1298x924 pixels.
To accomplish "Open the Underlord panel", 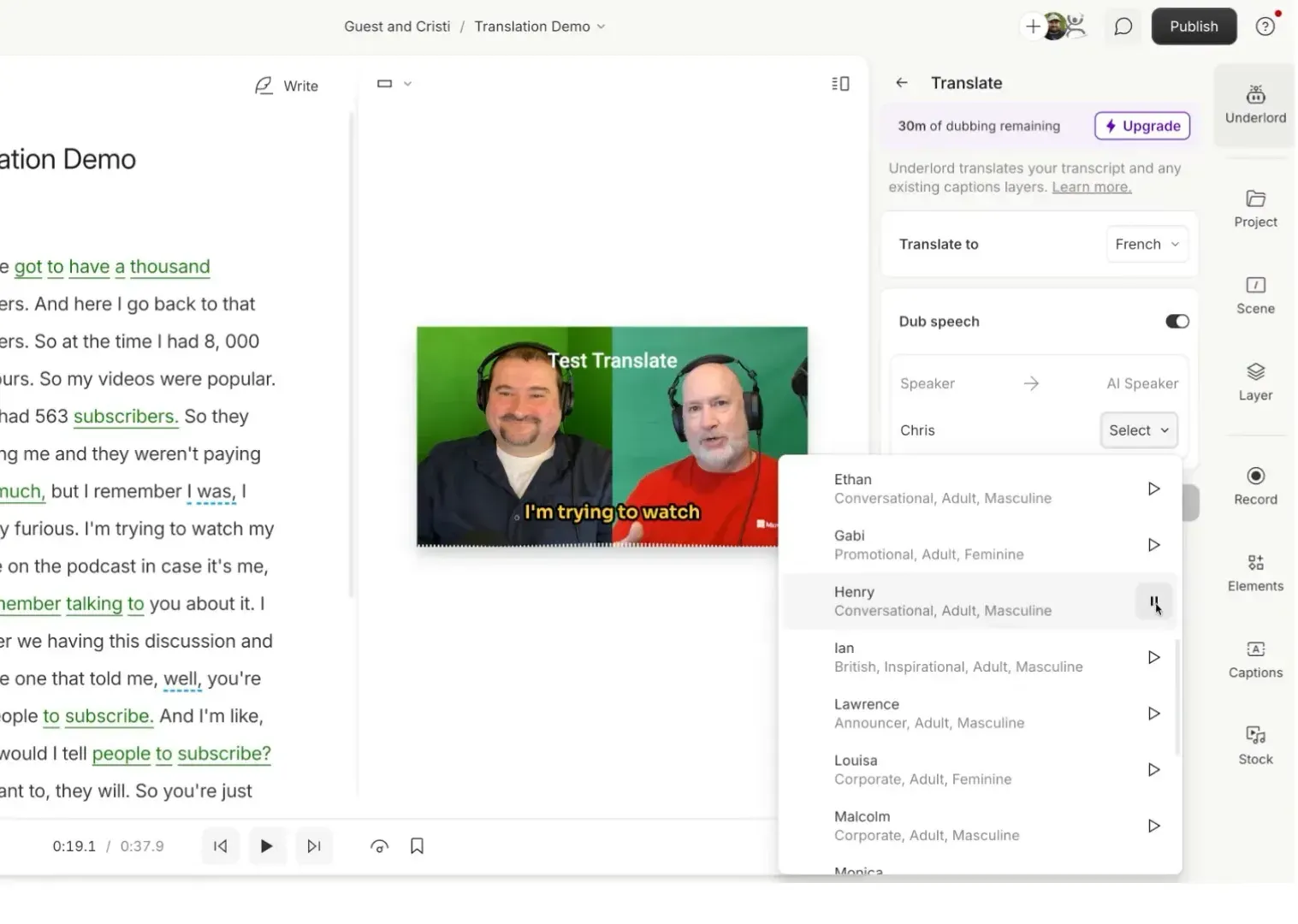I will coord(1254,104).
